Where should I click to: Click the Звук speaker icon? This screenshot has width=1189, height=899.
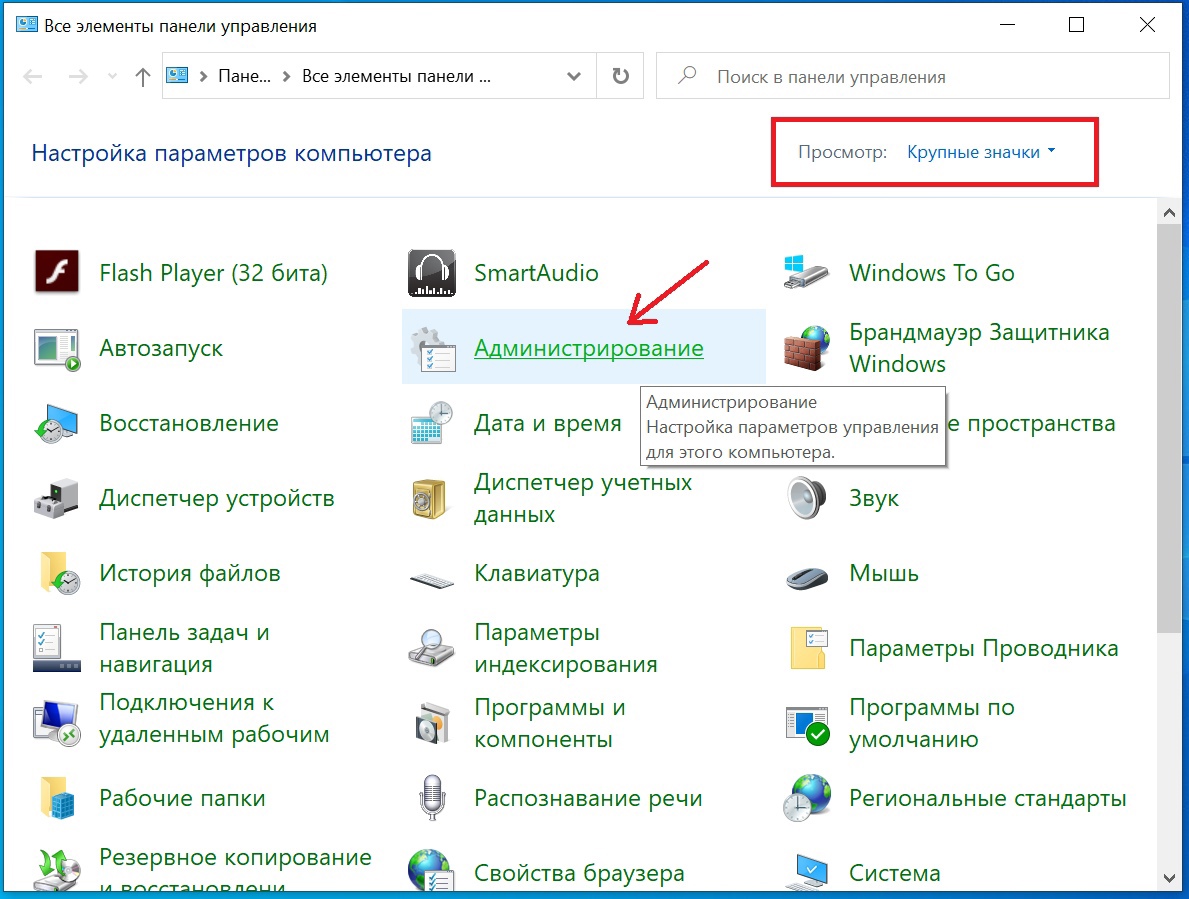pyautogui.click(x=806, y=498)
